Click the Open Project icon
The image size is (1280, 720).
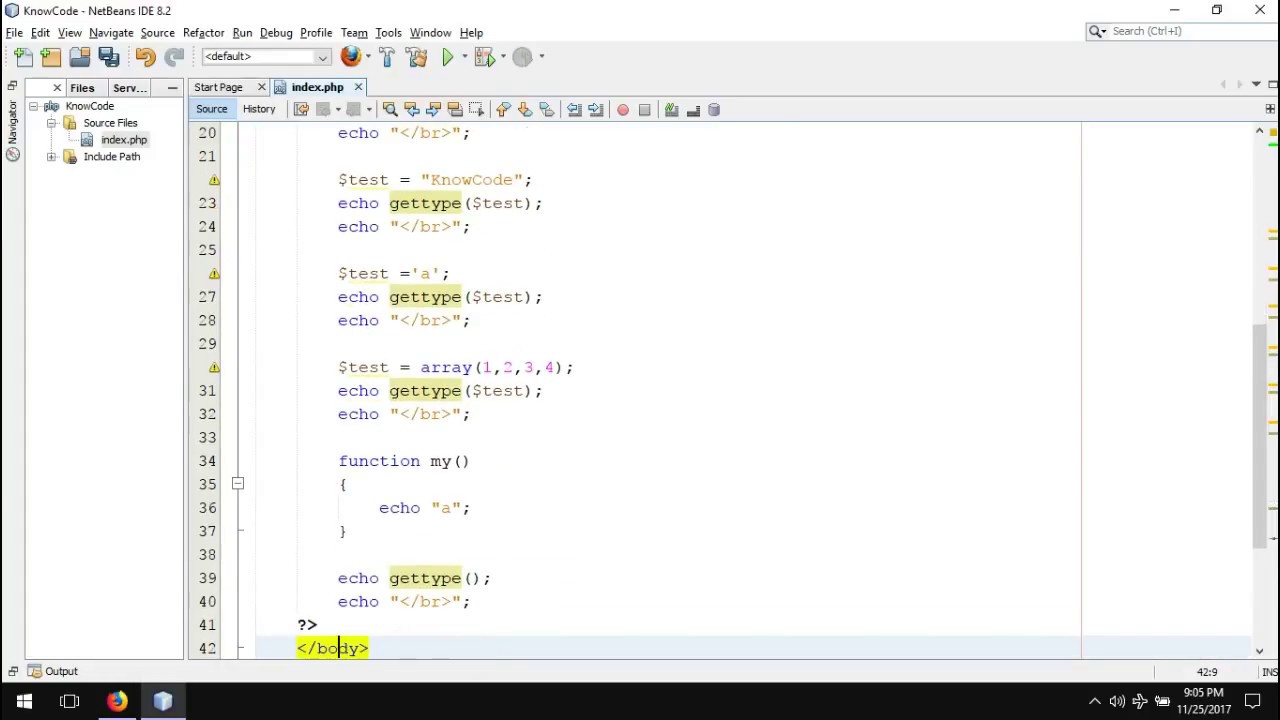(x=80, y=57)
